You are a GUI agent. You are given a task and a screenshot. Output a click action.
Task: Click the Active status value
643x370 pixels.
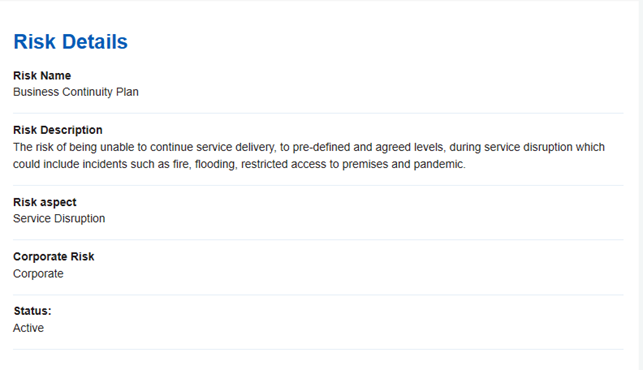click(28, 328)
